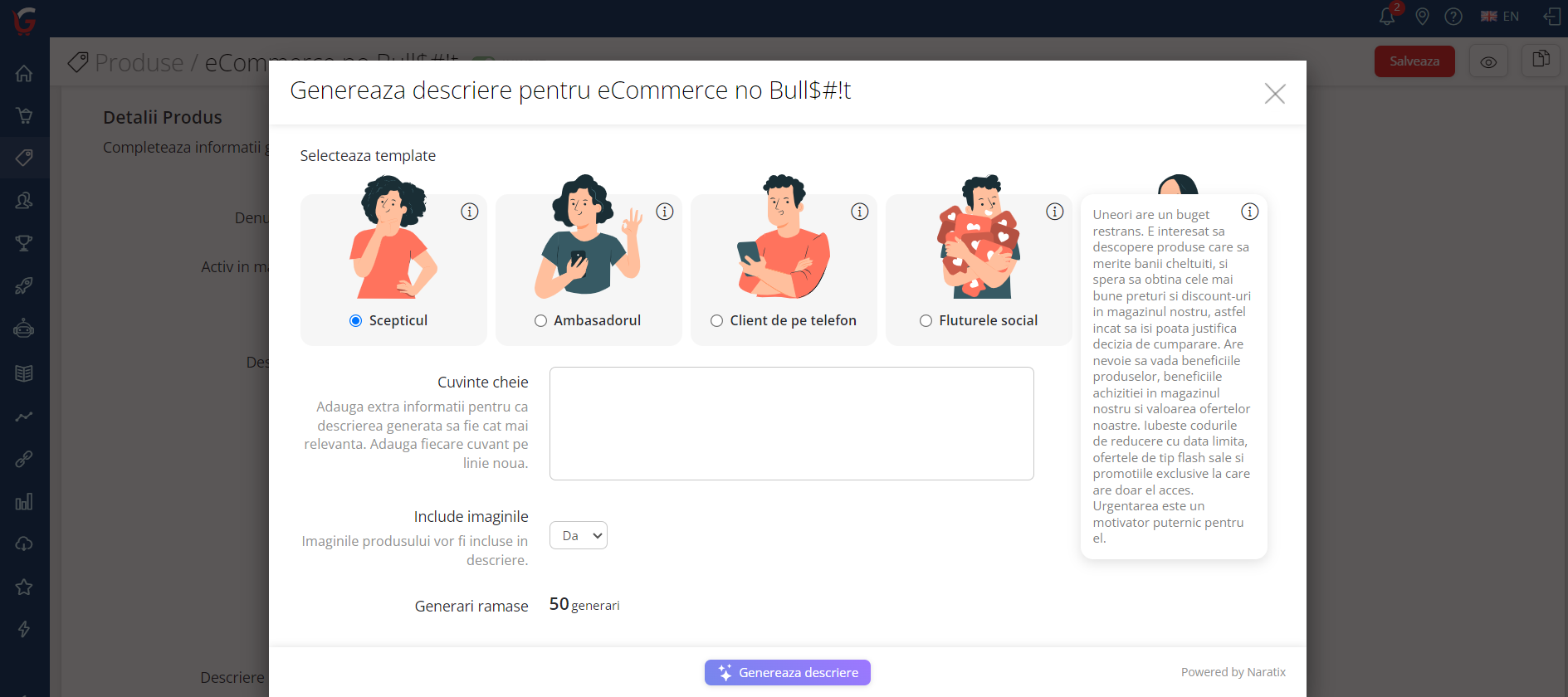Open the star favorites sidebar icon
The height and width of the screenshot is (697, 1568).
coord(24,587)
